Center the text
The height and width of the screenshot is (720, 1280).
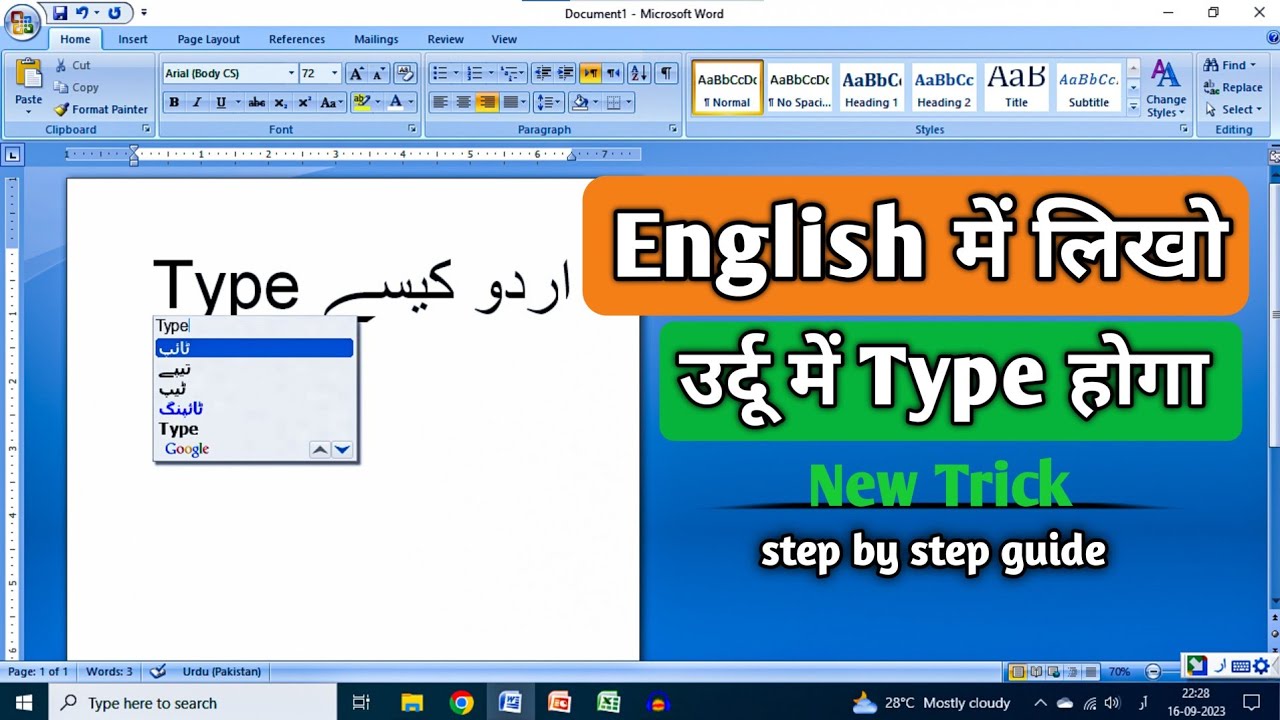464,102
